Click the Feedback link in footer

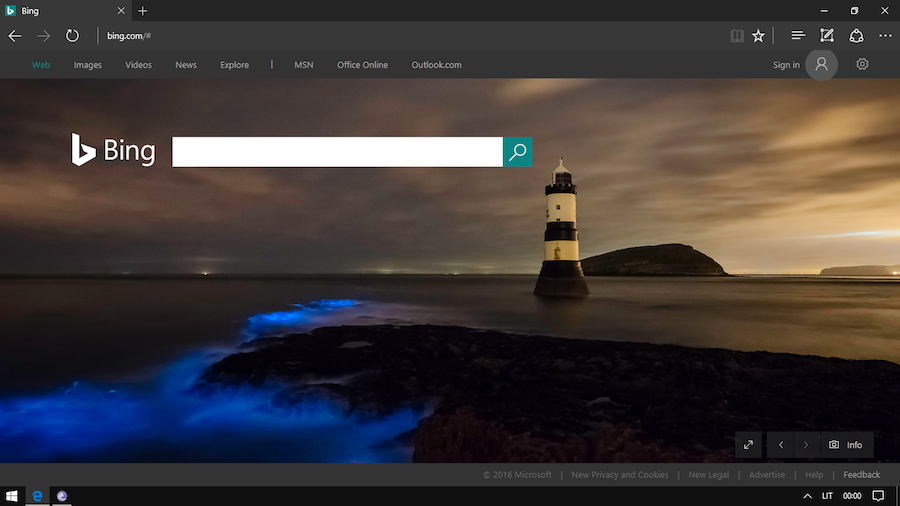[x=861, y=475]
